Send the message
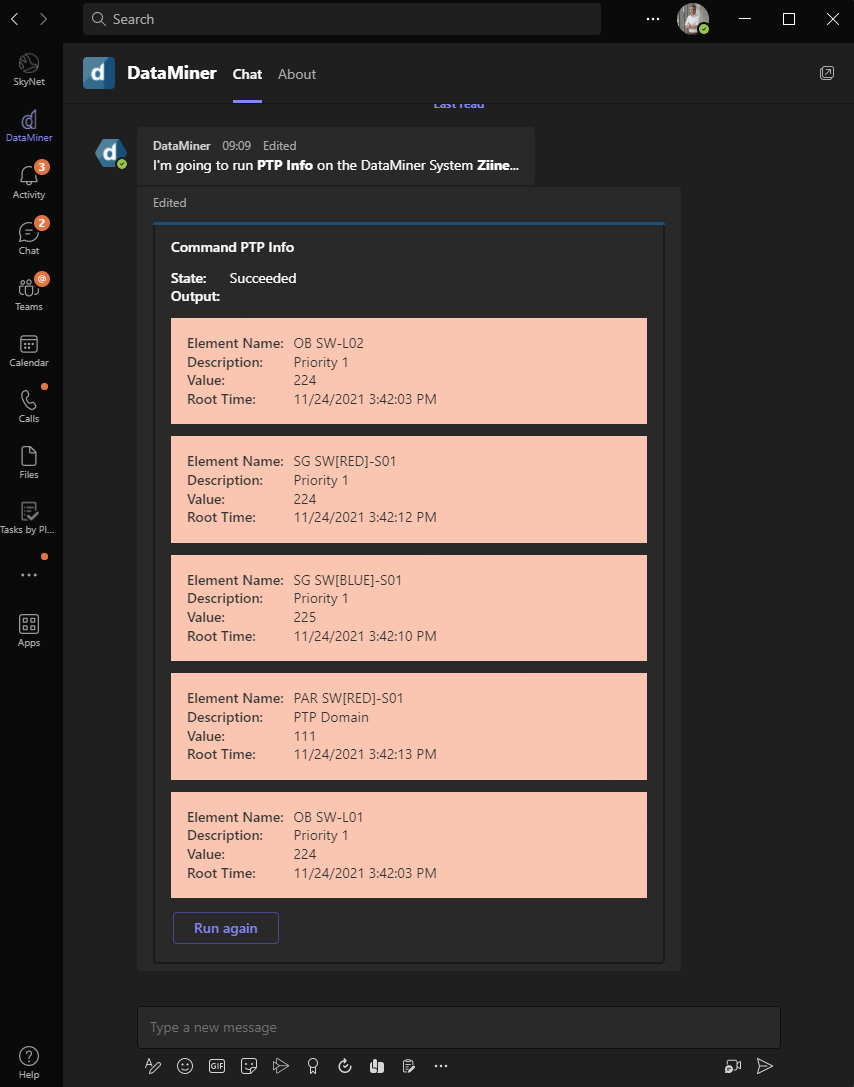The image size is (854, 1087). pyautogui.click(x=765, y=1066)
